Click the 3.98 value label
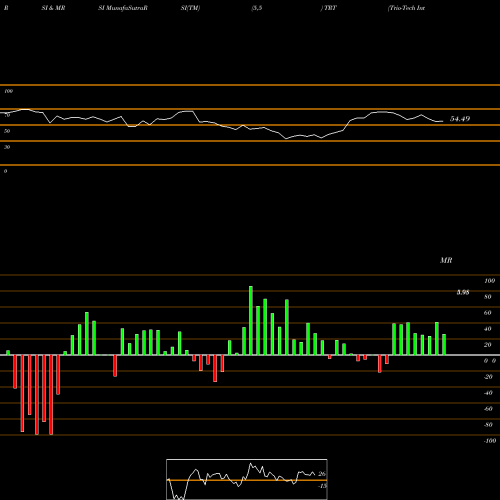The image size is (500, 500). click(x=463, y=292)
